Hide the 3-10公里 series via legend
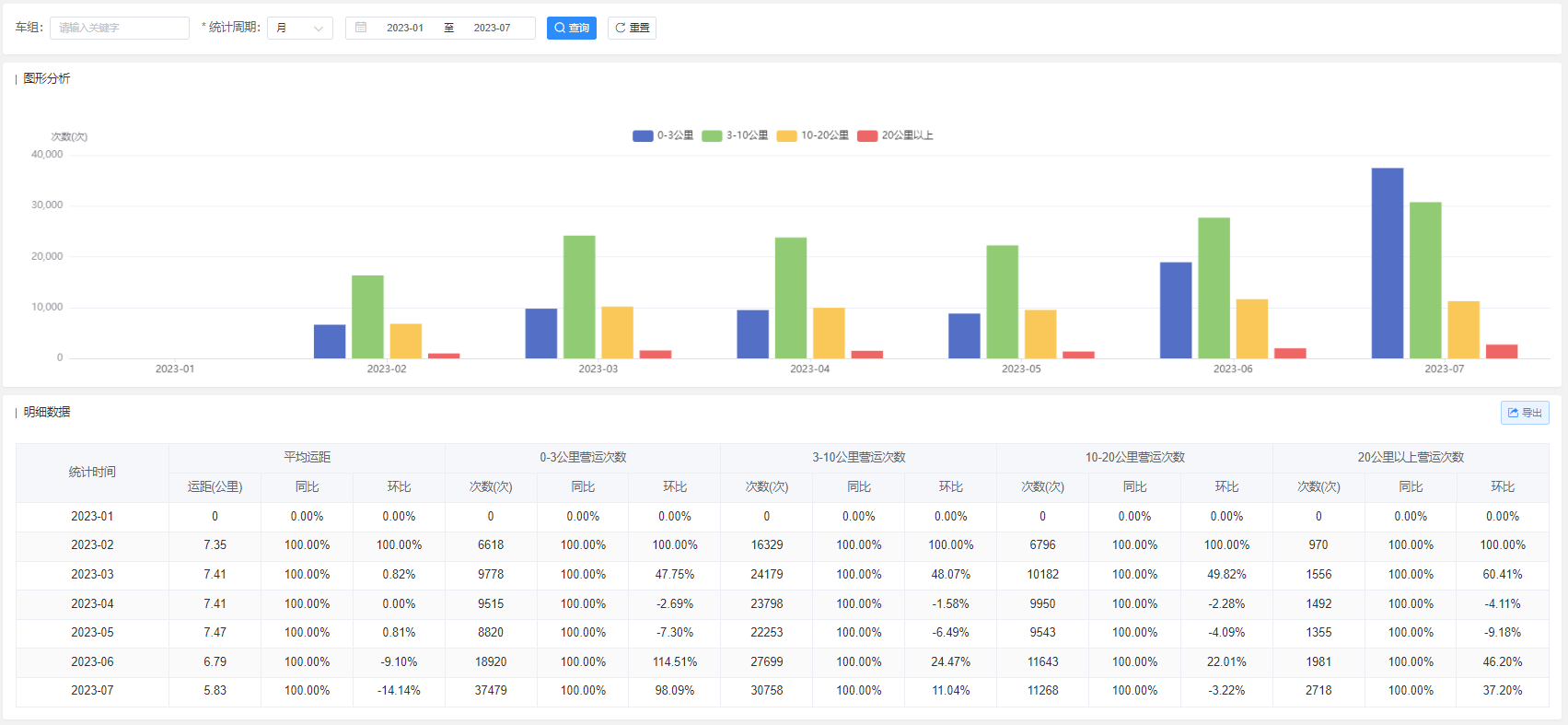Image resolution: width=1568 pixels, height=725 pixels. tap(735, 135)
